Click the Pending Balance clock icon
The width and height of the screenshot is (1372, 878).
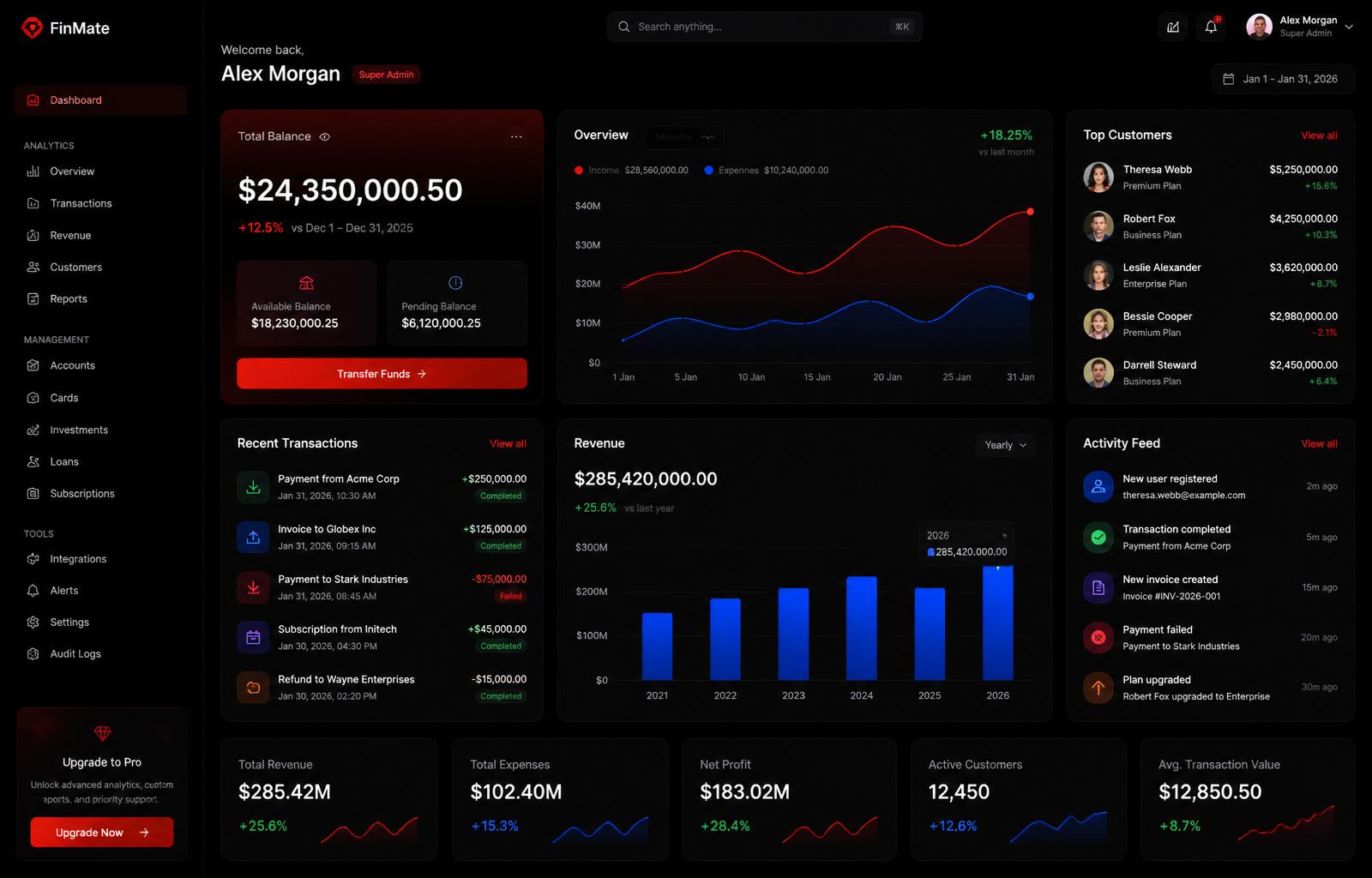click(x=455, y=283)
